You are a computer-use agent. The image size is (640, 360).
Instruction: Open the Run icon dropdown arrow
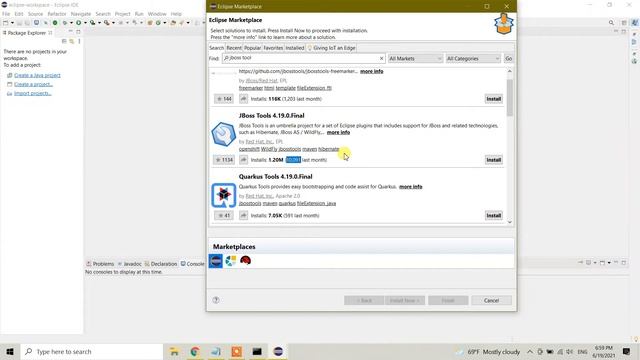(x=85, y=23)
